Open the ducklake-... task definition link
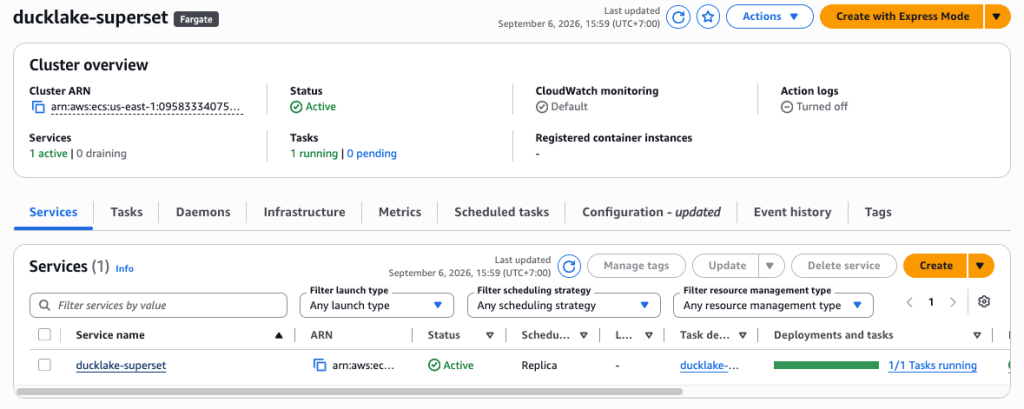Image resolution: width=1024 pixels, height=409 pixels. (x=709, y=365)
